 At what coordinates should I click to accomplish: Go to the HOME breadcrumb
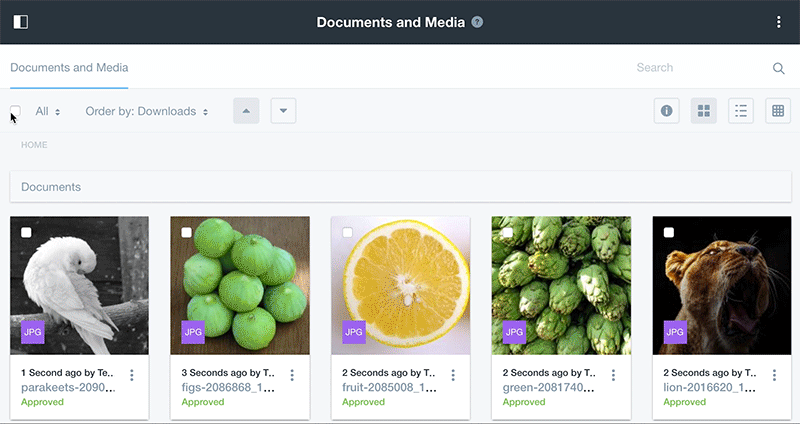[x=34, y=145]
